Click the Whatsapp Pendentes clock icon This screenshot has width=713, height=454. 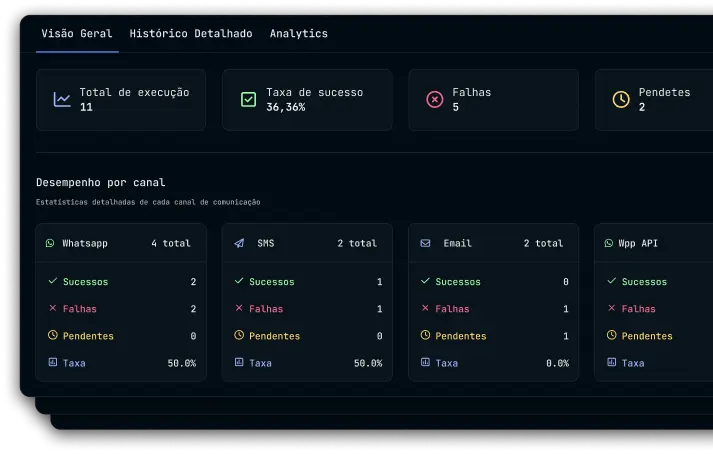pos(53,336)
